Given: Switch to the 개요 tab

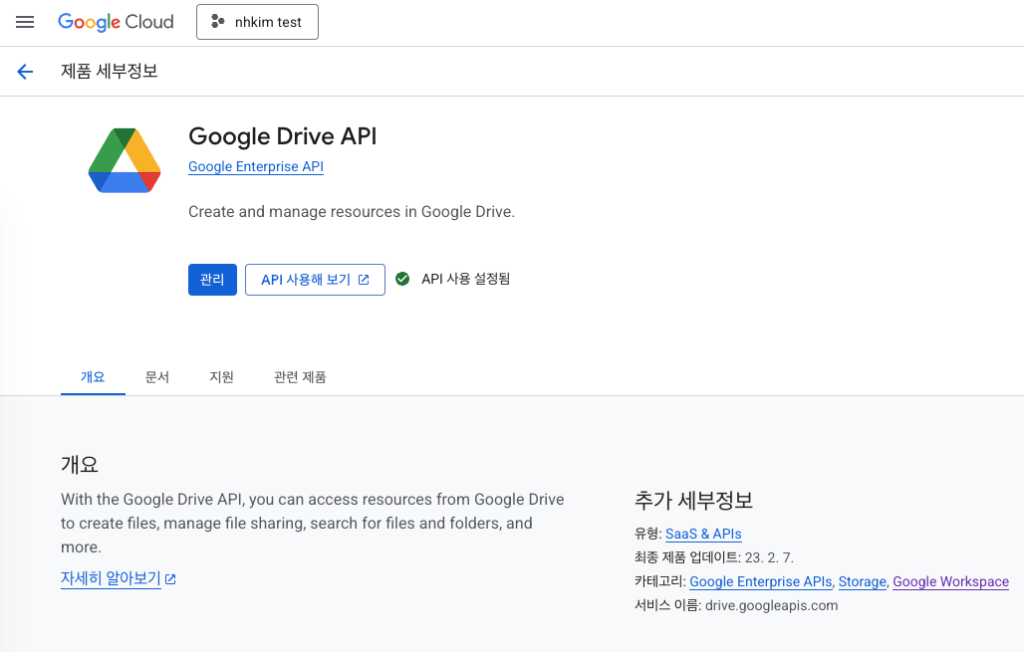Looking at the screenshot, I should pyautogui.click(x=92, y=377).
